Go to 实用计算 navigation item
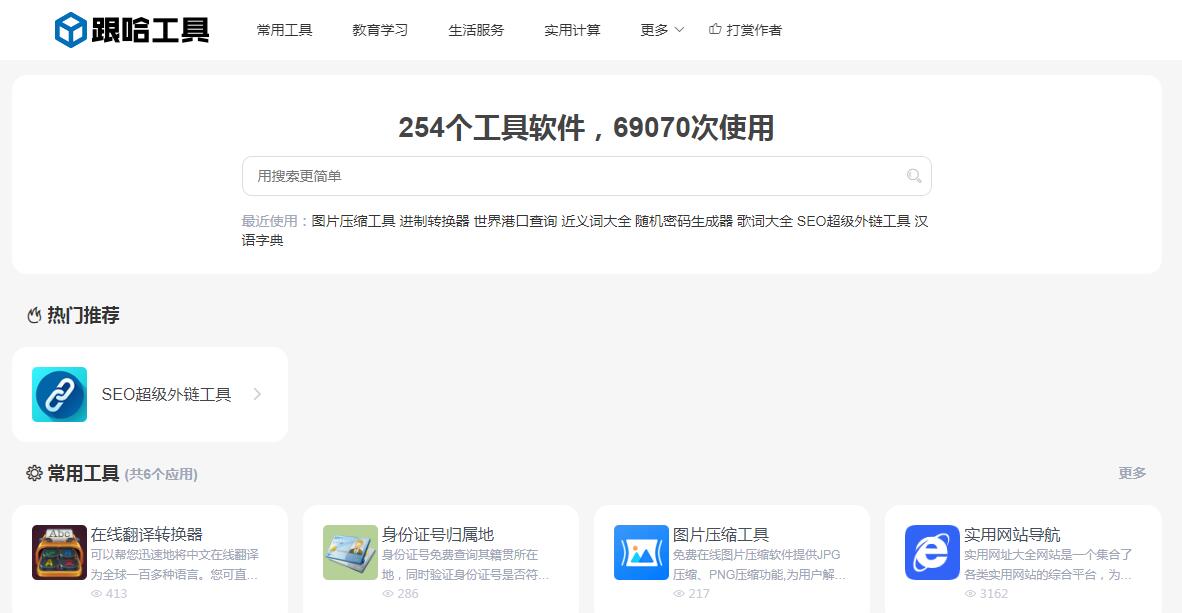The height and width of the screenshot is (613, 1182). pyautogui.click(x=572, y=30)
